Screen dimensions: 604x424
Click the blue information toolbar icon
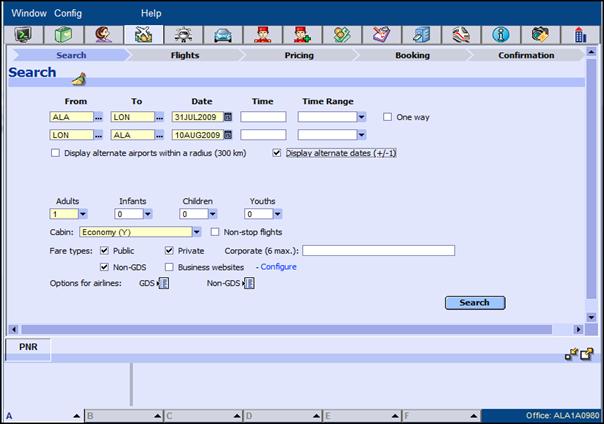[x=501, y=35]
